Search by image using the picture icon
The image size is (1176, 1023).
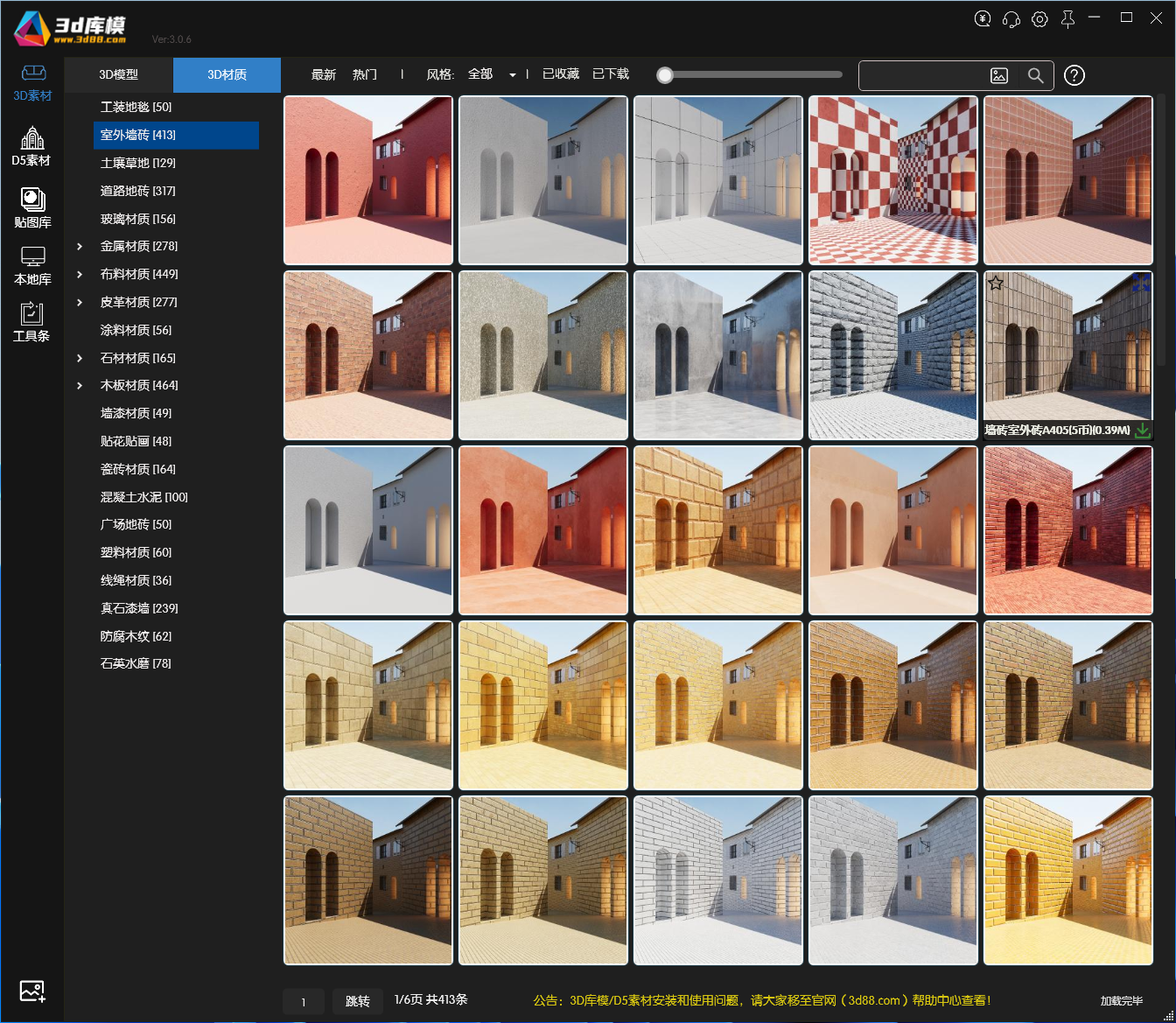(999, 76)
